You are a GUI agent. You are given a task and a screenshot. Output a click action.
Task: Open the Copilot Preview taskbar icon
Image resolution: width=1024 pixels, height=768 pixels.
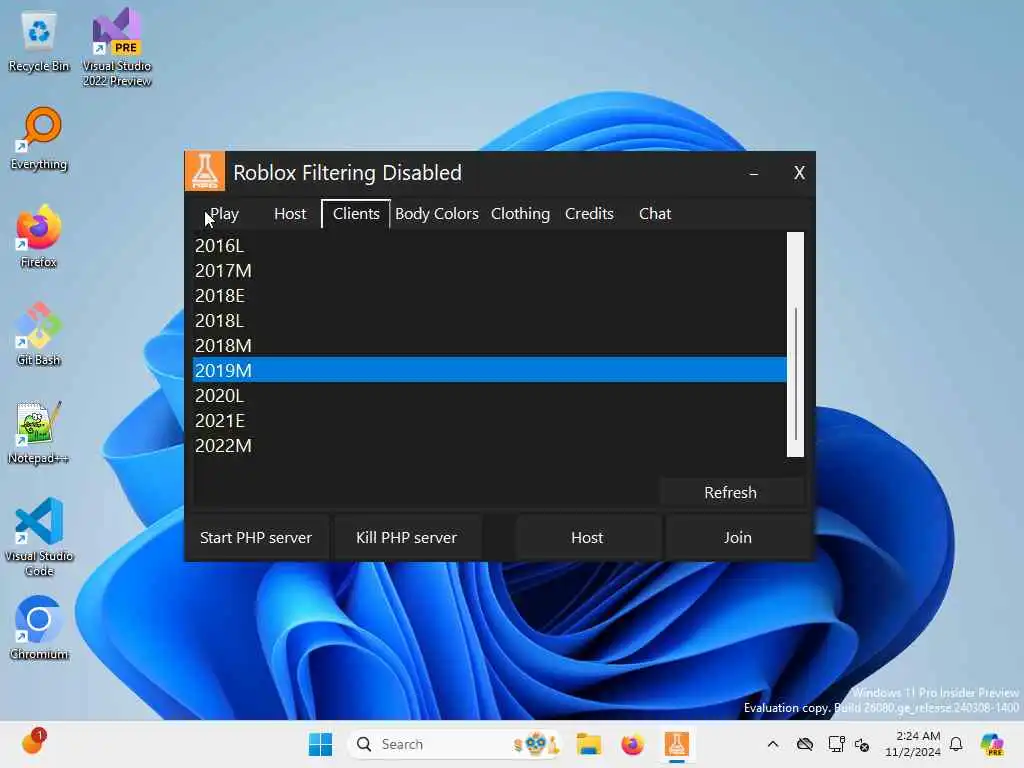993,744
